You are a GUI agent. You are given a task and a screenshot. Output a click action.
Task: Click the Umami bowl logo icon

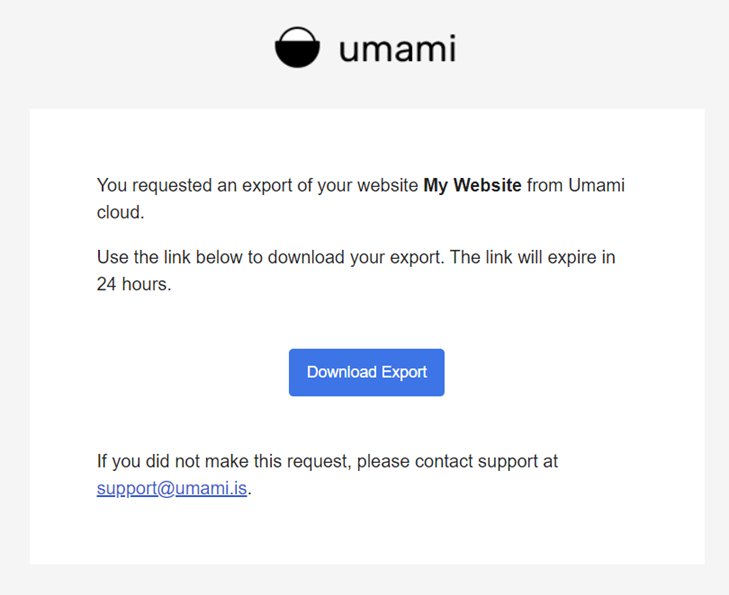click(297, 48)
